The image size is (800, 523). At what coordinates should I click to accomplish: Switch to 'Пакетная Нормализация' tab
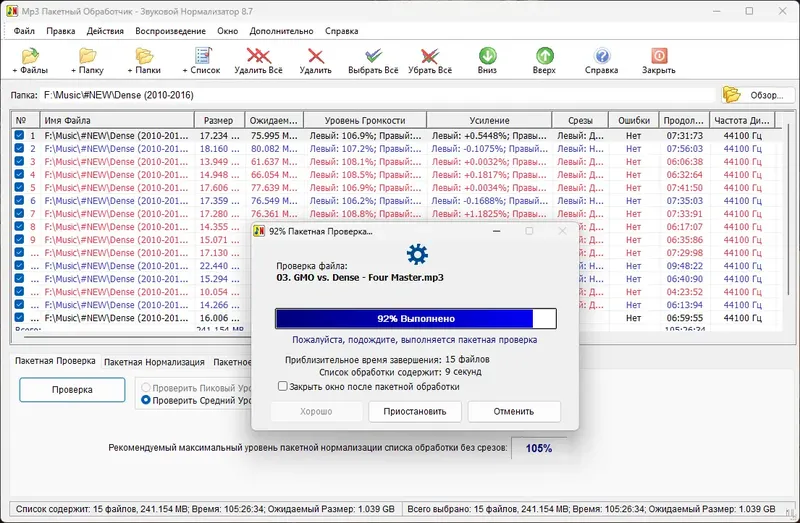click(154, 362)
